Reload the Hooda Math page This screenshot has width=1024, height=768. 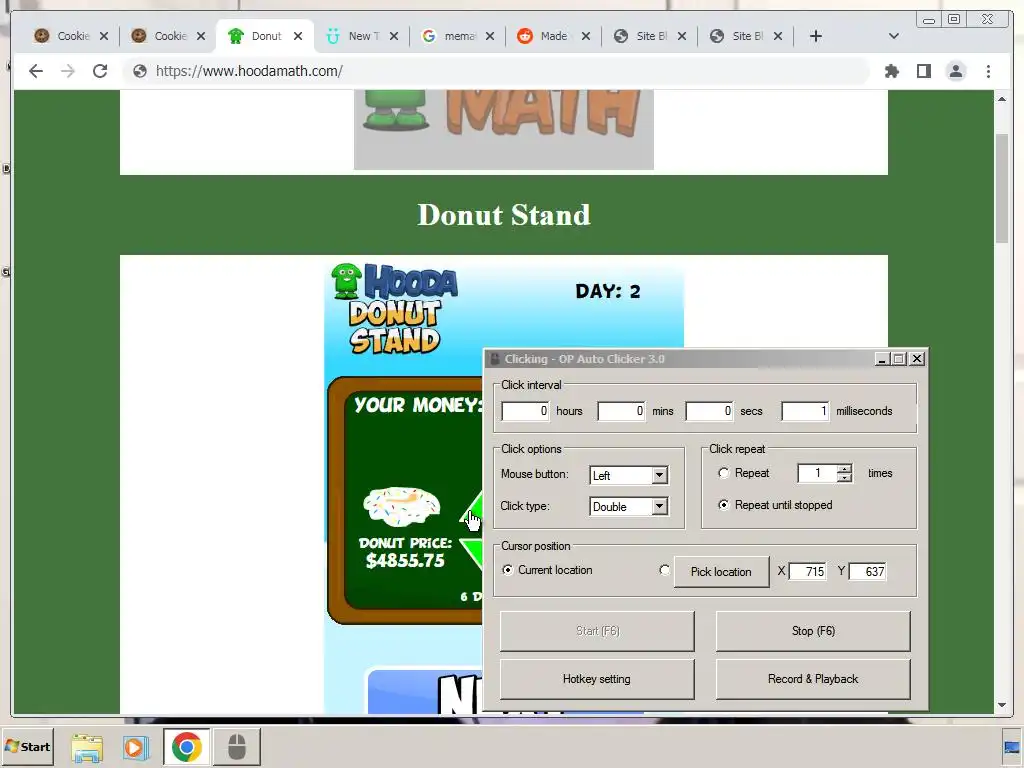pyautogui.click(x=100, y=71)
